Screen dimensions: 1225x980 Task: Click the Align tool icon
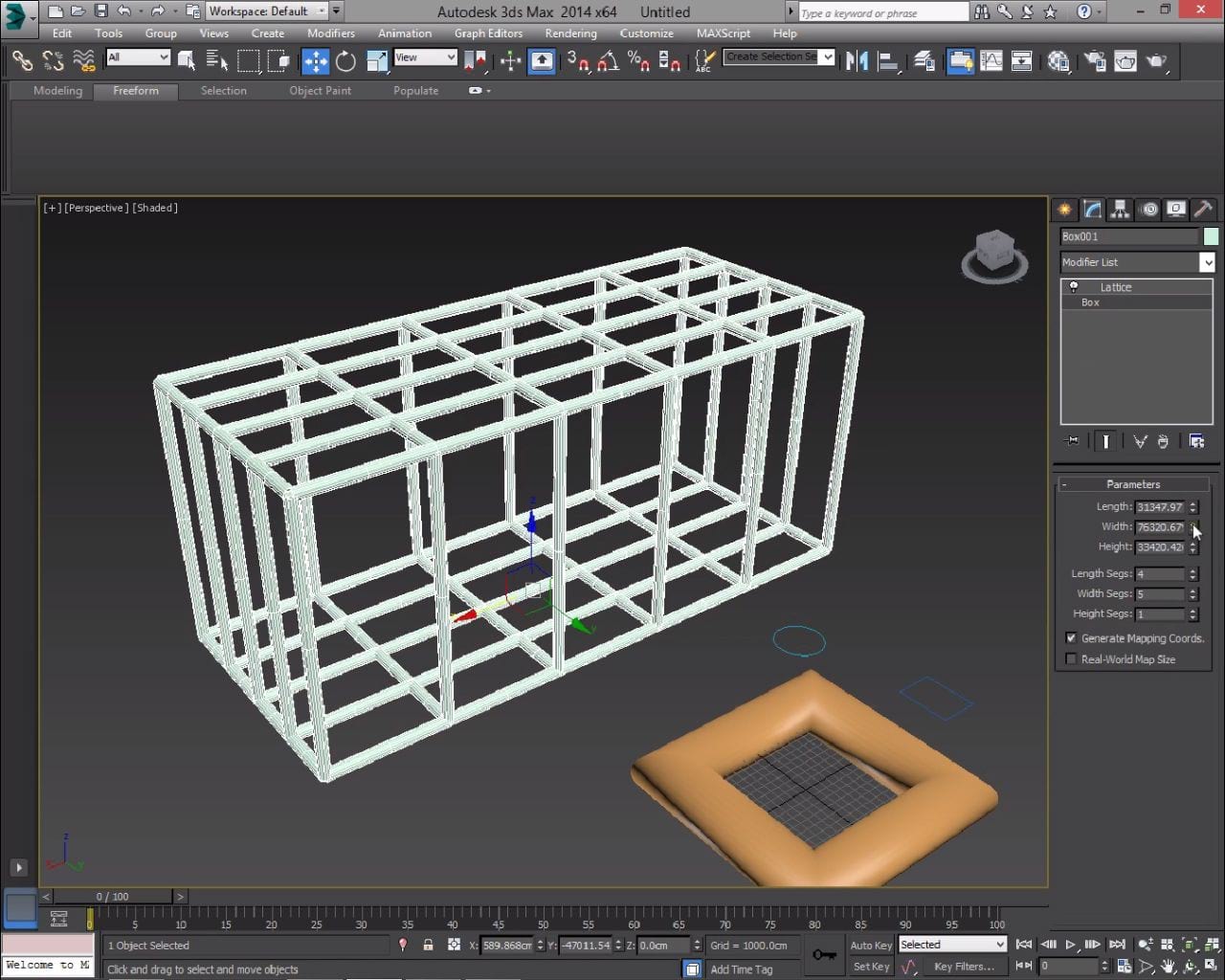pos(889,61)
